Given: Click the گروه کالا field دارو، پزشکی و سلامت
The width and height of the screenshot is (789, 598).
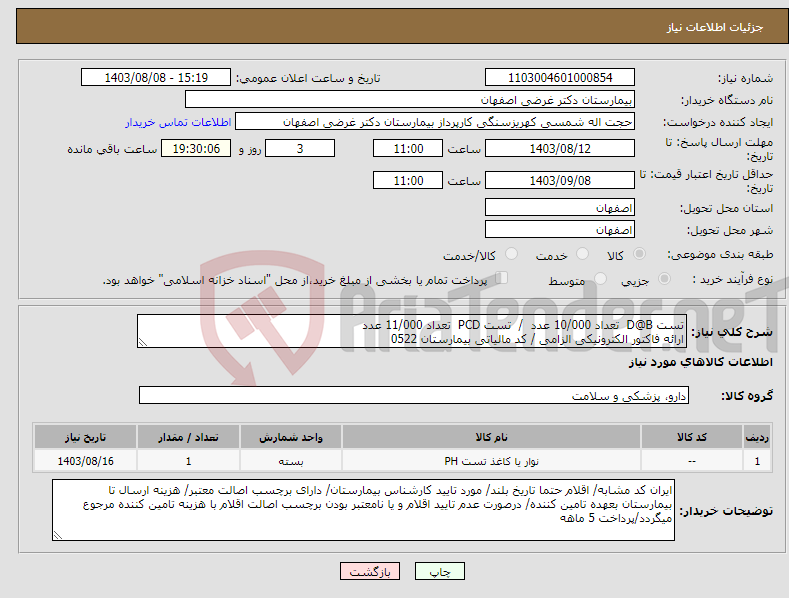Looking at the screenshot, I should click(x=414, y=395).
